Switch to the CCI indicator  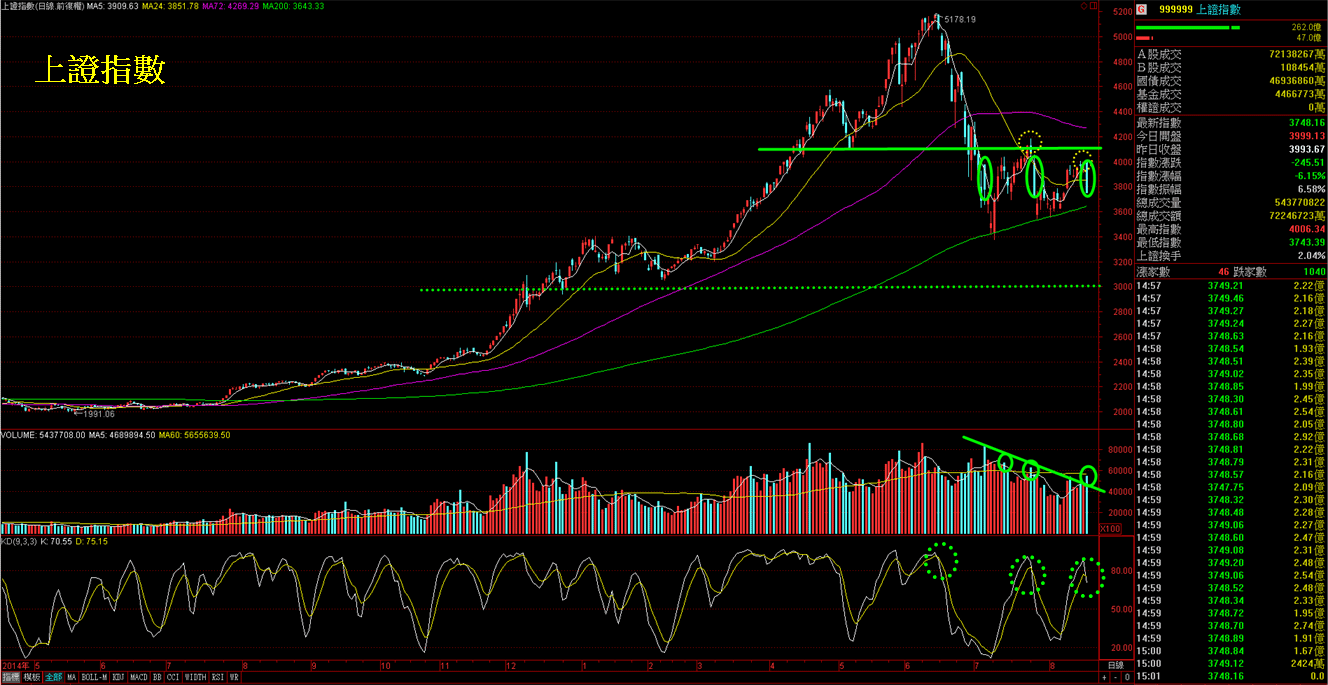(x=172, y=677)
